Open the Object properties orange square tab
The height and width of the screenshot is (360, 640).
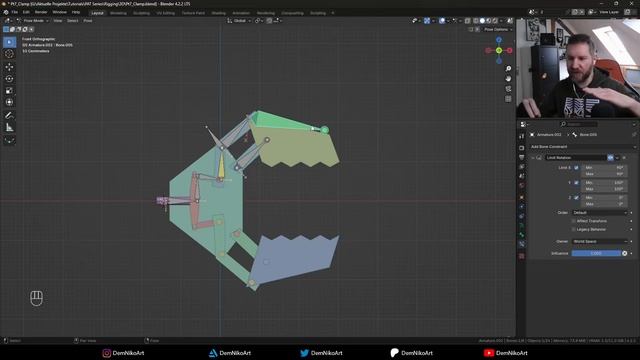(522, 198)
